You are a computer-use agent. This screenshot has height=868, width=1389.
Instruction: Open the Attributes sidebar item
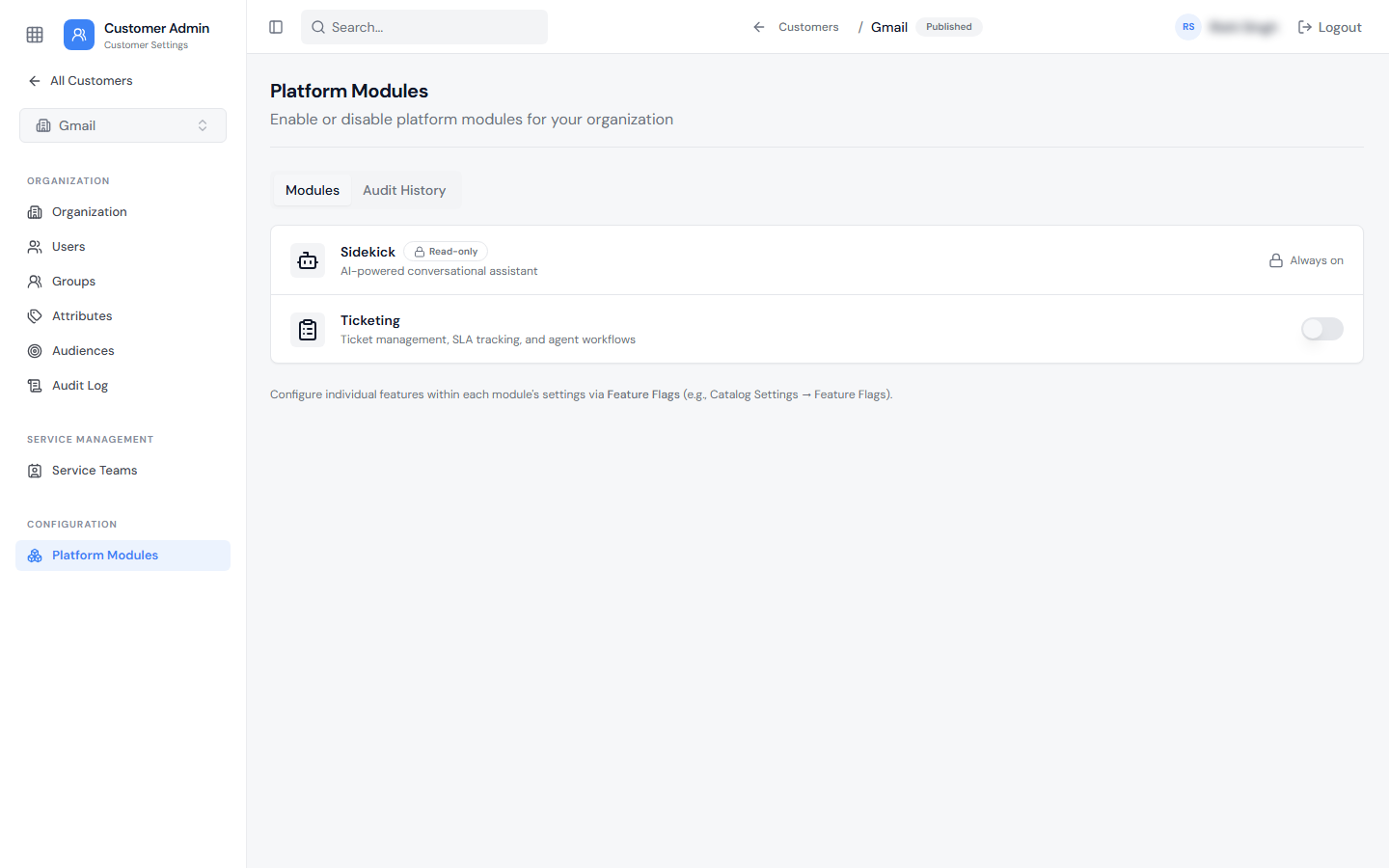tap(123, 316)
